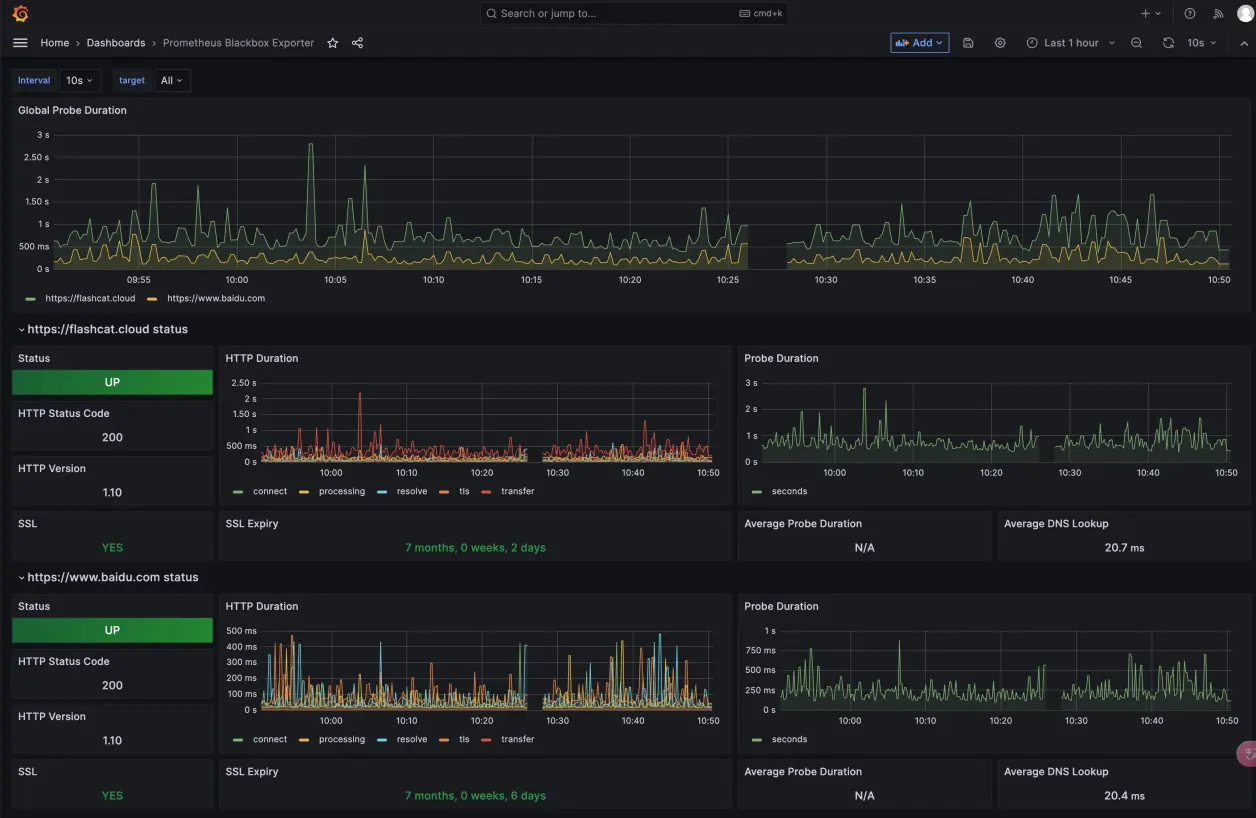Zoom out the time range

tap(1136, 43)
